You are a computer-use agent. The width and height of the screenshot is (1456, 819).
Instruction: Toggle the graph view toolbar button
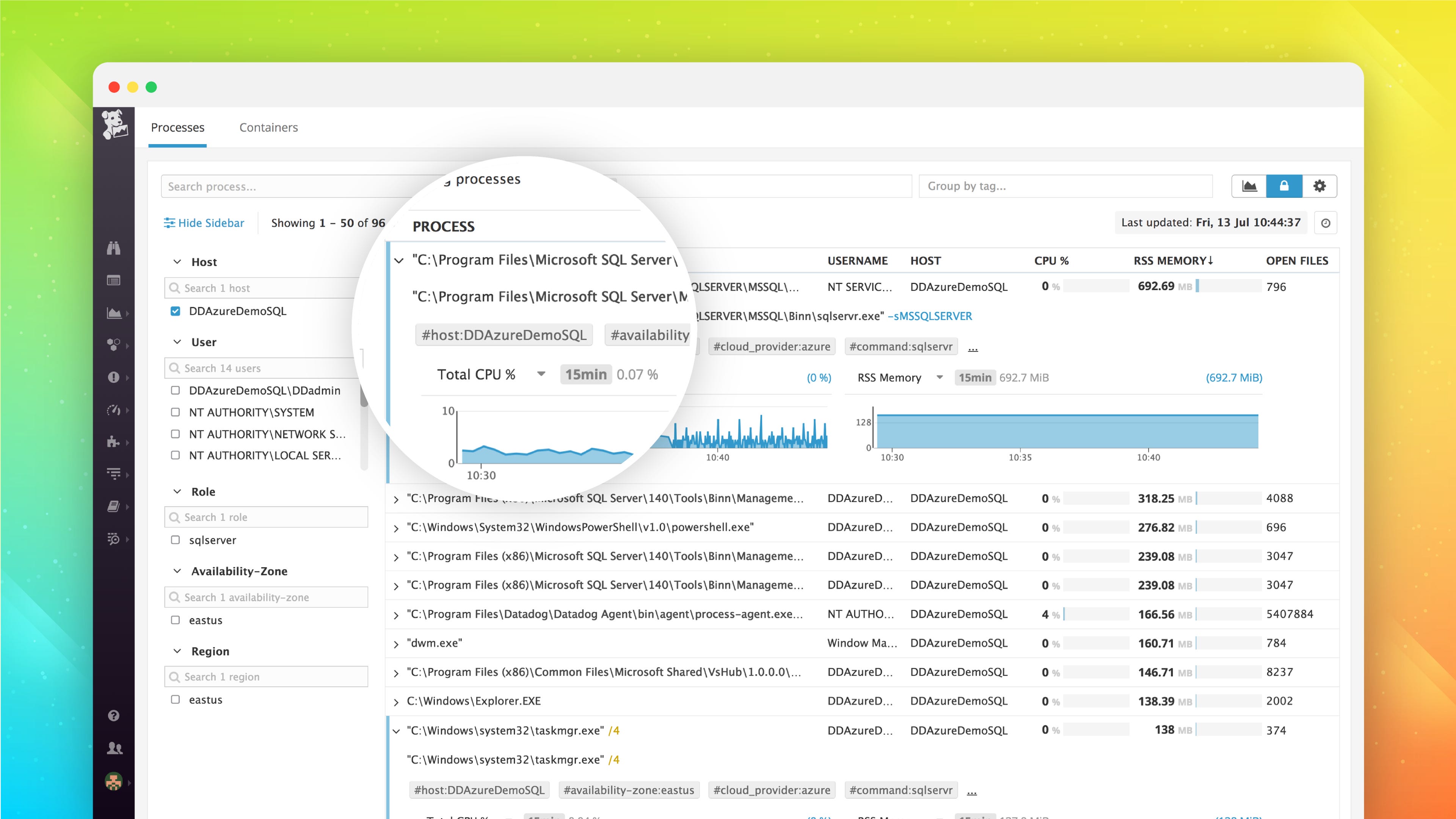(x=1249, y=186)
